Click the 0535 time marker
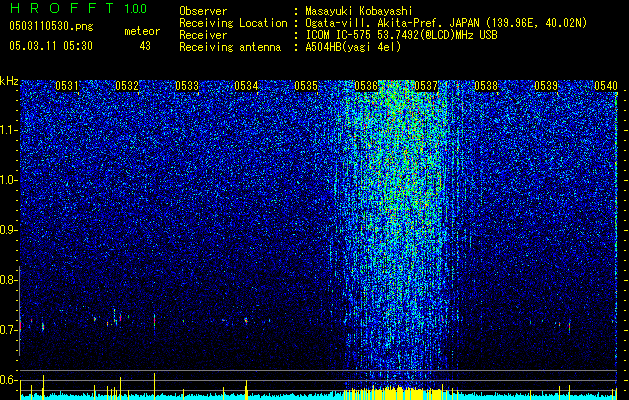This screenshot has height=400, width=629. pos(306,86)
